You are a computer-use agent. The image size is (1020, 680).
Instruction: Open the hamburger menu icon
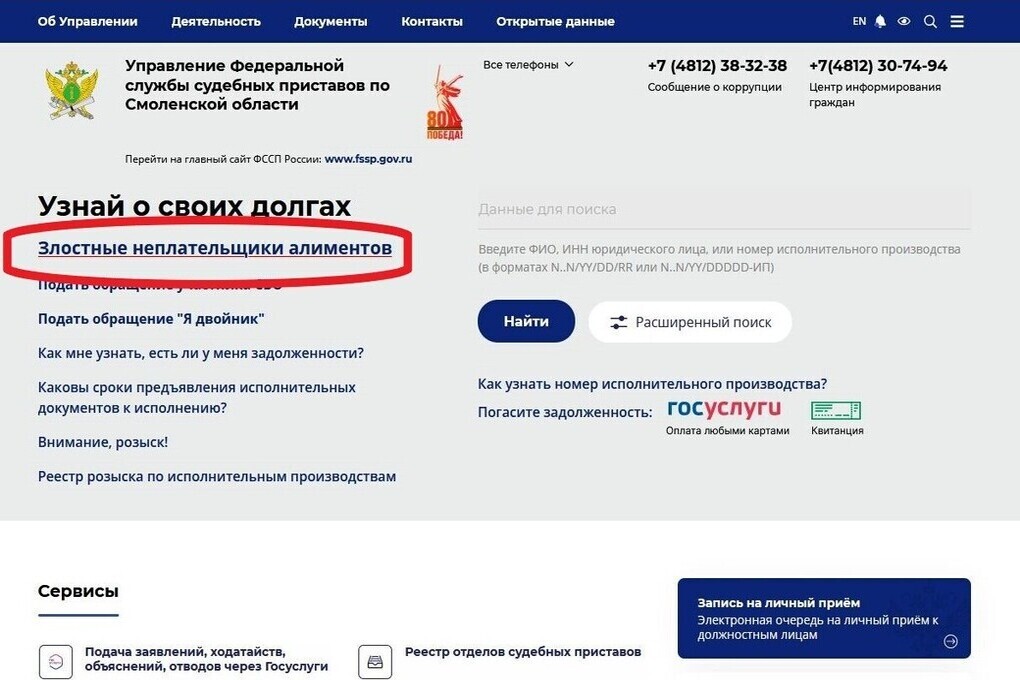[x=957, y=21]
